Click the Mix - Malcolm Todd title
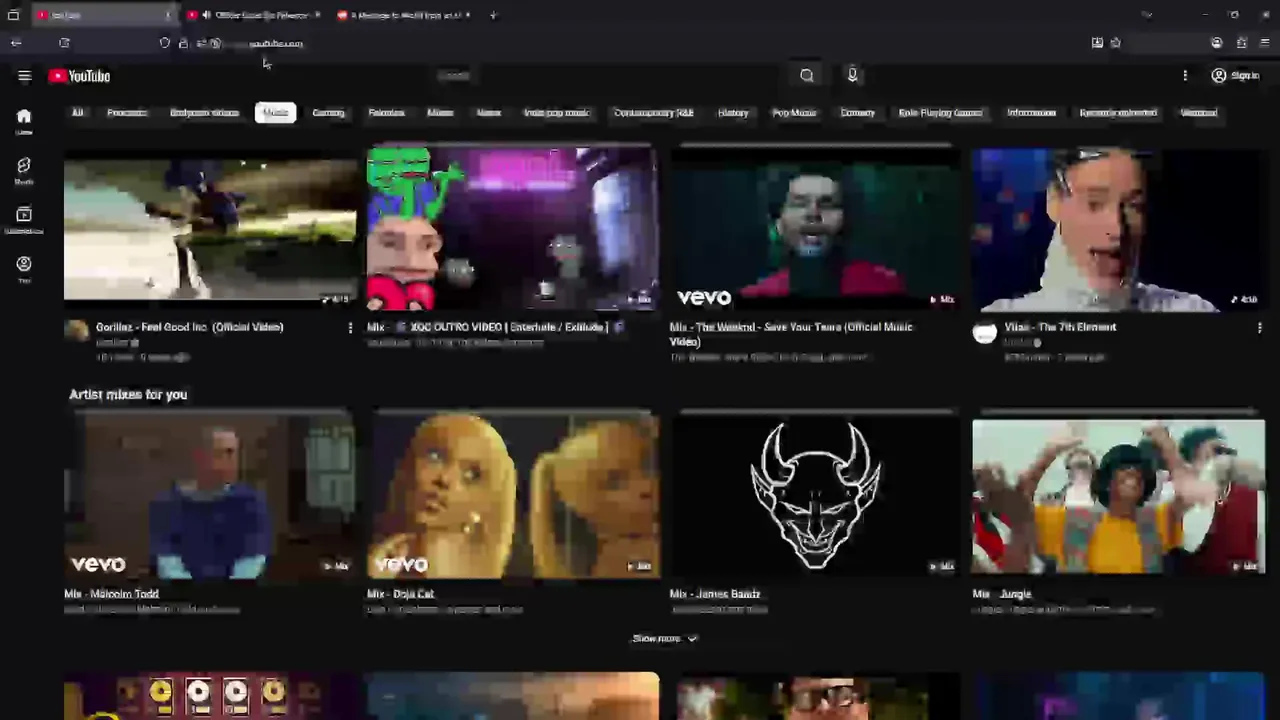 pyautogui.click(x=111, y=594)
